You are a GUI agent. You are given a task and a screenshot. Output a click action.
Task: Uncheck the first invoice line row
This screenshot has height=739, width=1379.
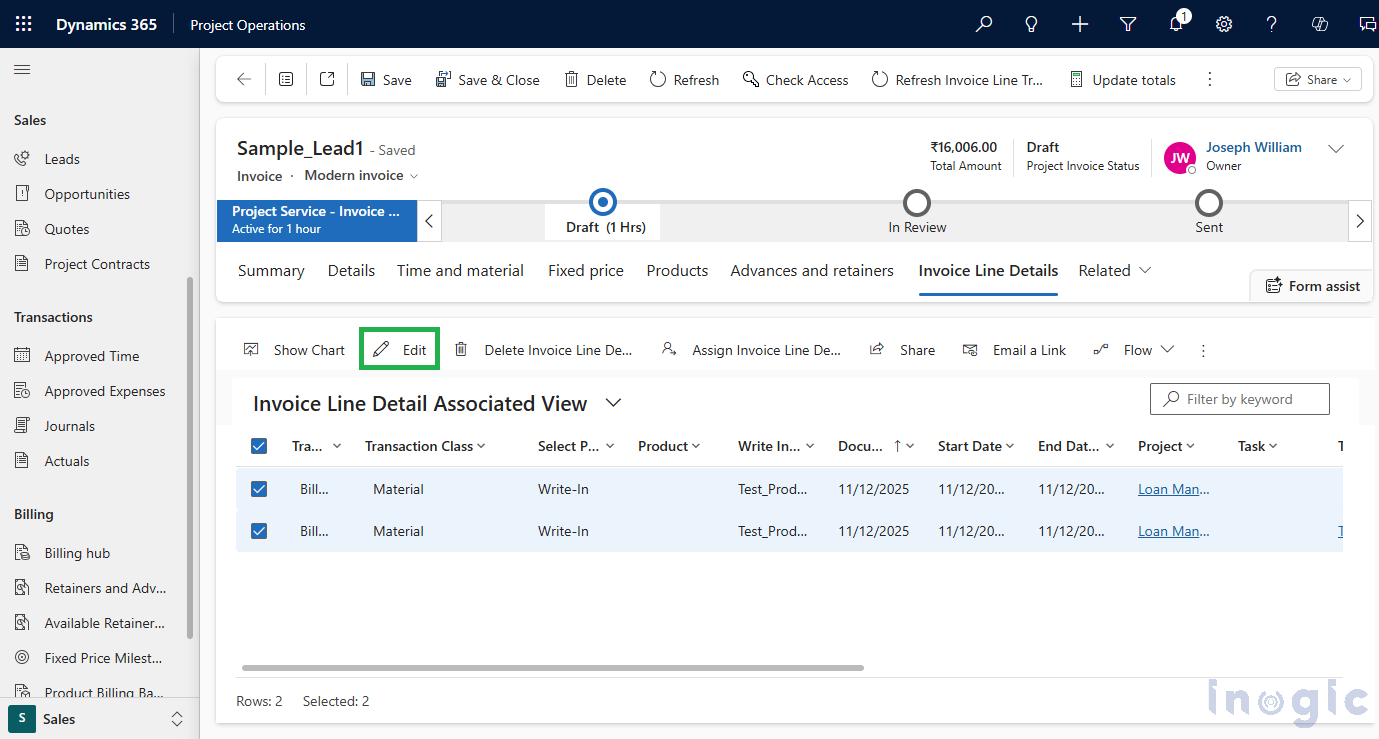click(x=259, y=489)
